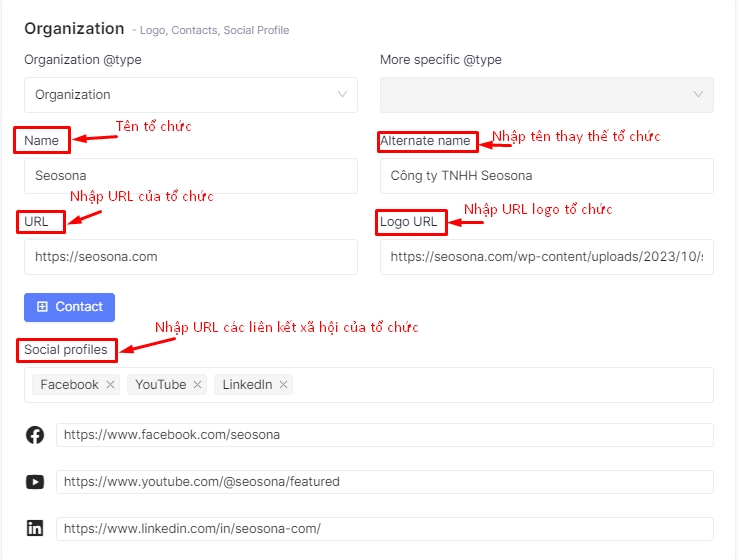Click the Organization section heading
This screenshot has height=560, width=739.
tap(74, 29)
